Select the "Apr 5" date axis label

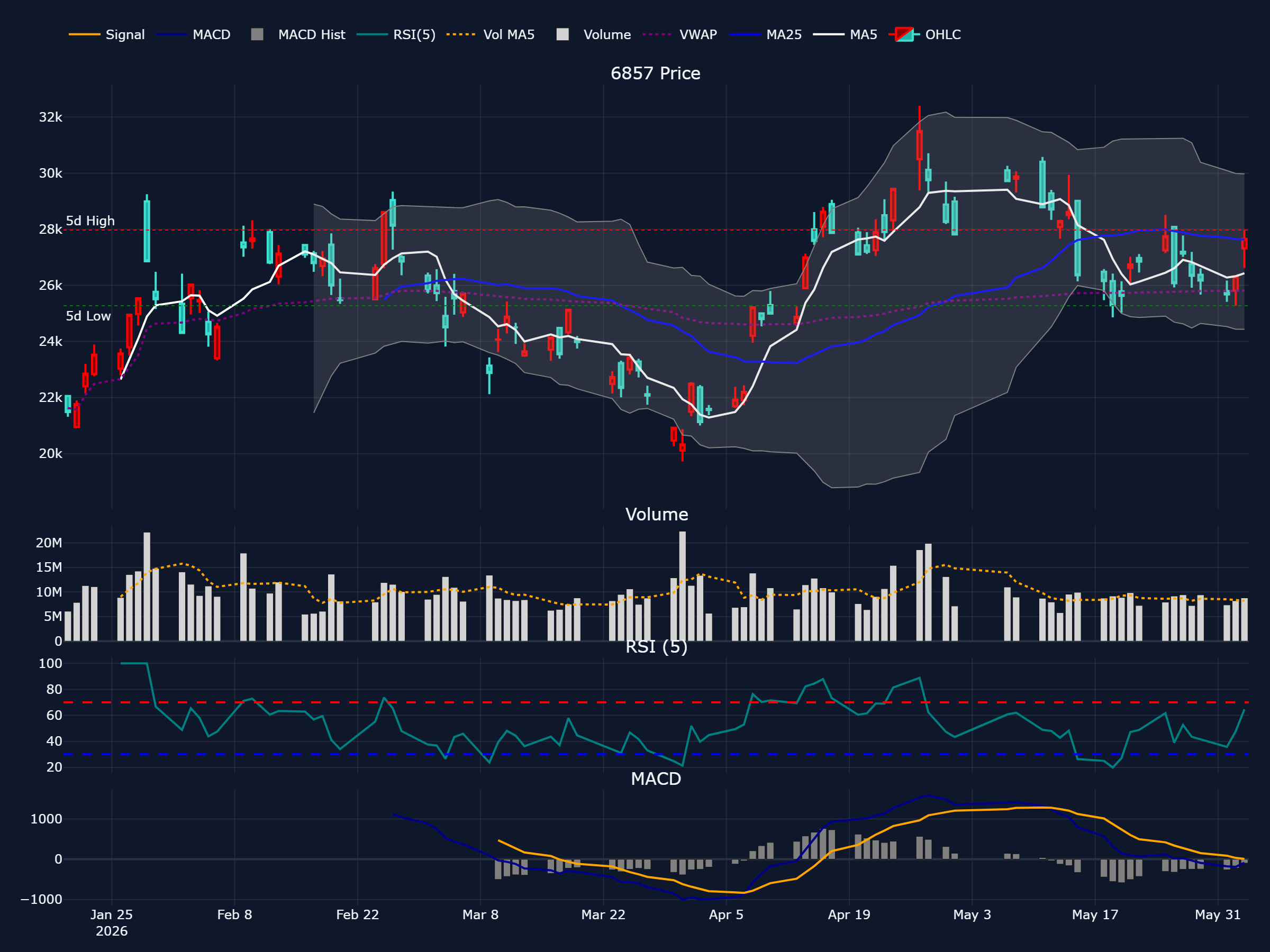(x=727, y=914)
